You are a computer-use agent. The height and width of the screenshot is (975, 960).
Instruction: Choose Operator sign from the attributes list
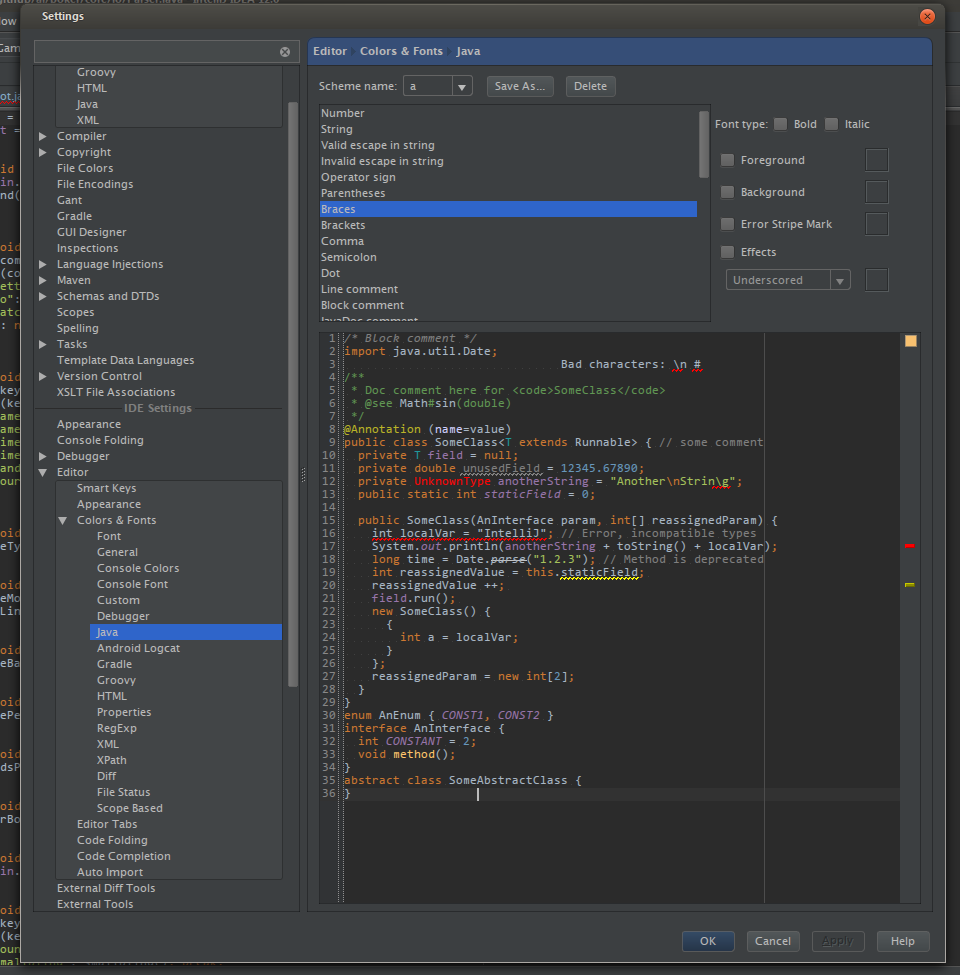pos(358,177)
